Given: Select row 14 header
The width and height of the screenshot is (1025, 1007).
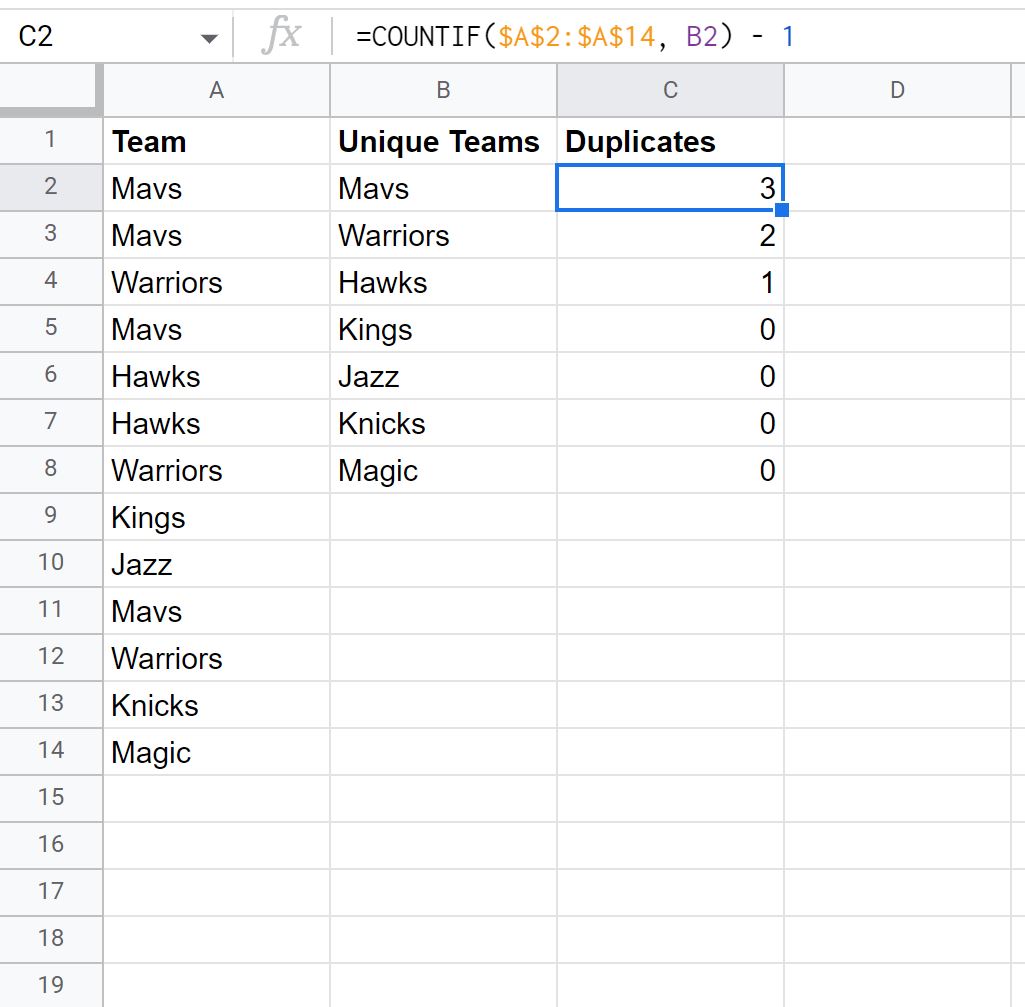Looking at the screenshot, I should click(51, 751).
